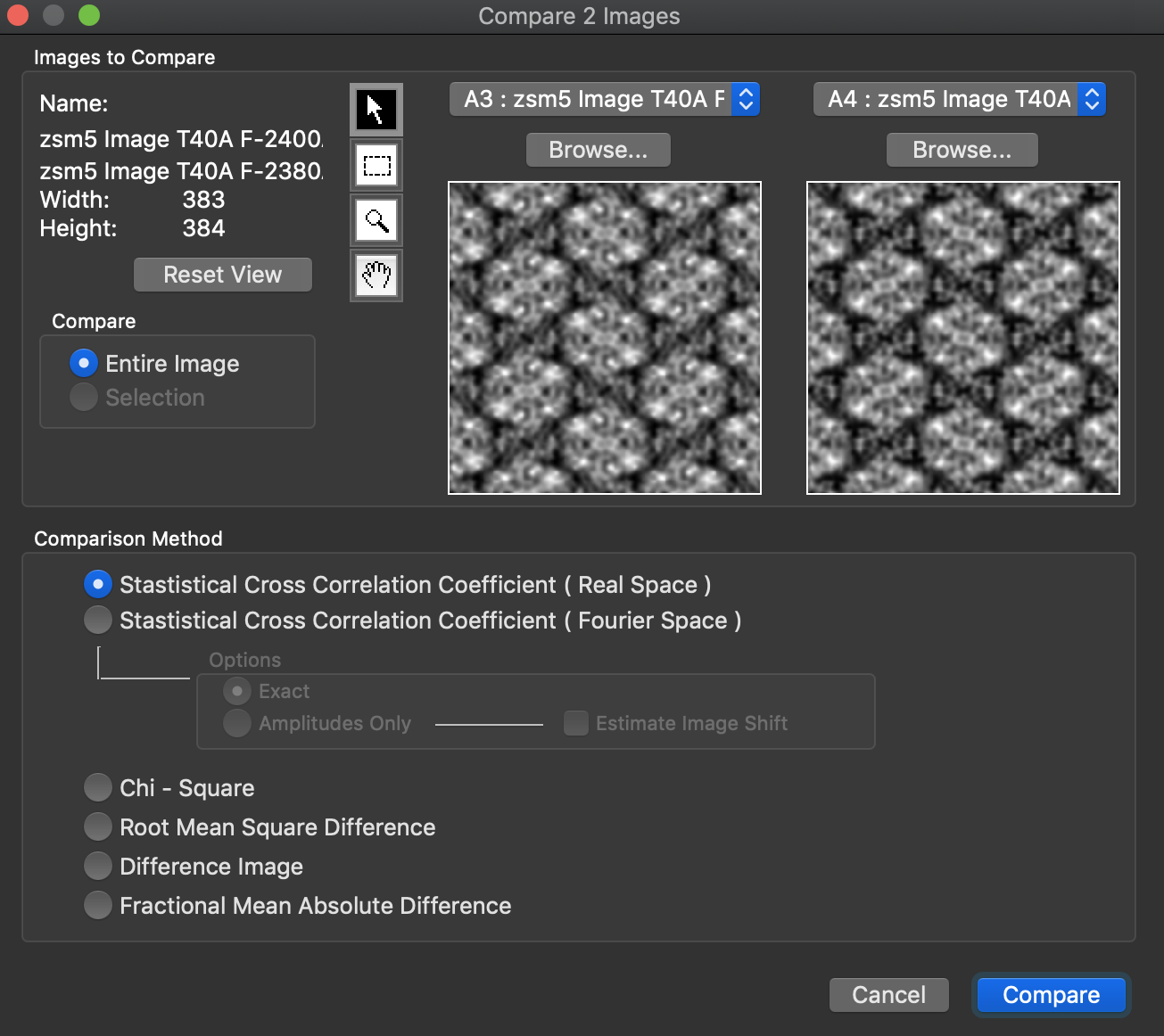Viewport: 1164px width, 1036px height.
Task: Click Browse under the A3 image
Action: (599, 150)
